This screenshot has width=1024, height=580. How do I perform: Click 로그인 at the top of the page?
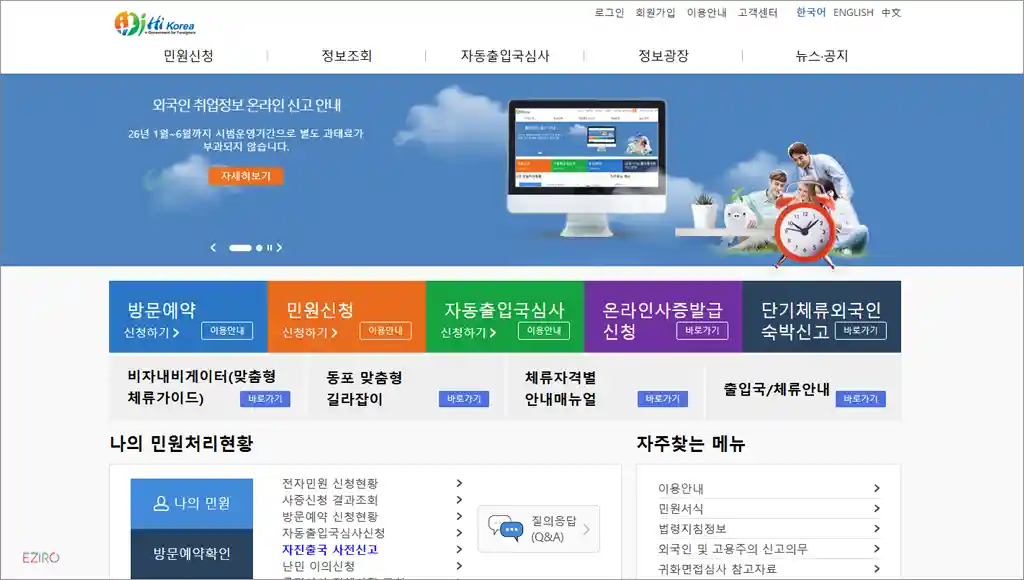[x=608, y=14]
